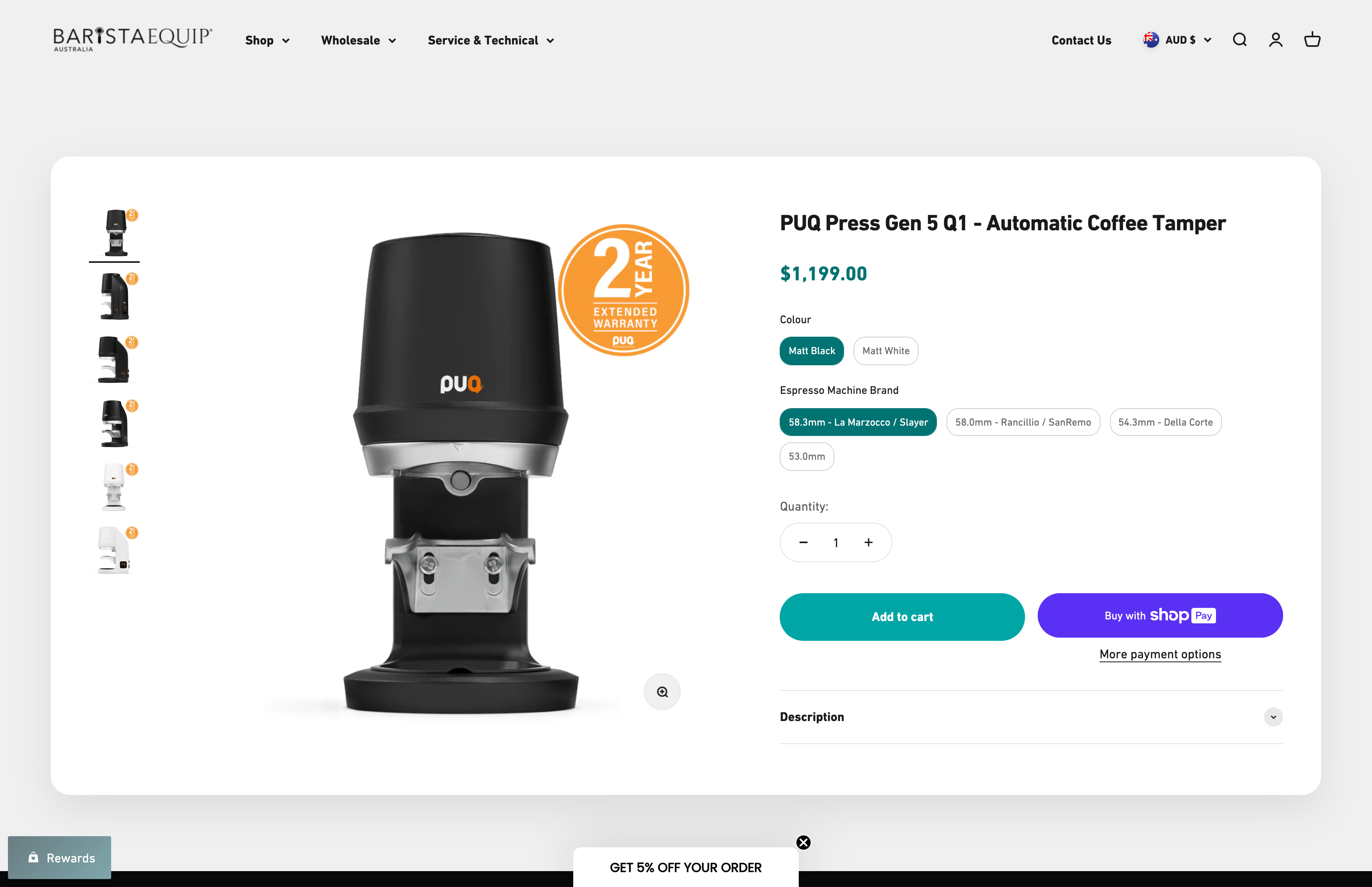
Task: Go to BaristaEquip home logo
Action: pyautogui.click(x=133, y=39)
